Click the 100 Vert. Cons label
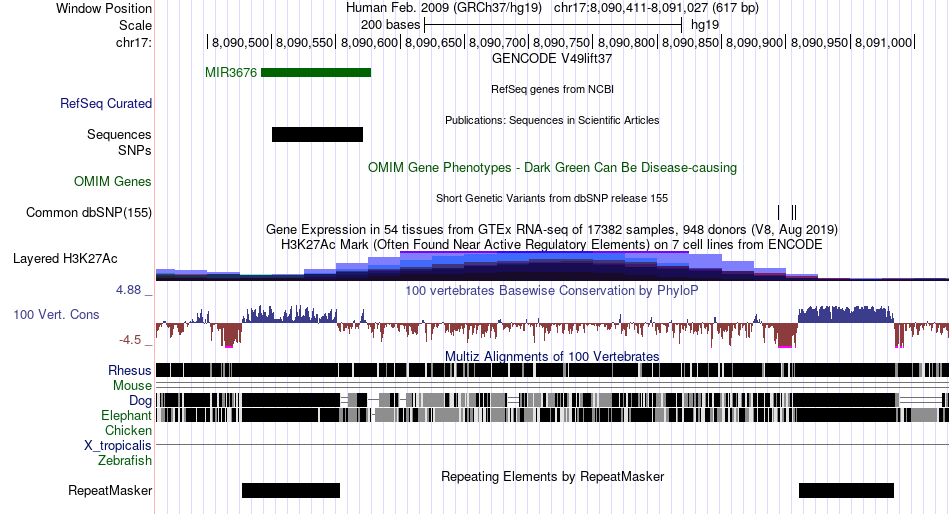 click(56, 315)
